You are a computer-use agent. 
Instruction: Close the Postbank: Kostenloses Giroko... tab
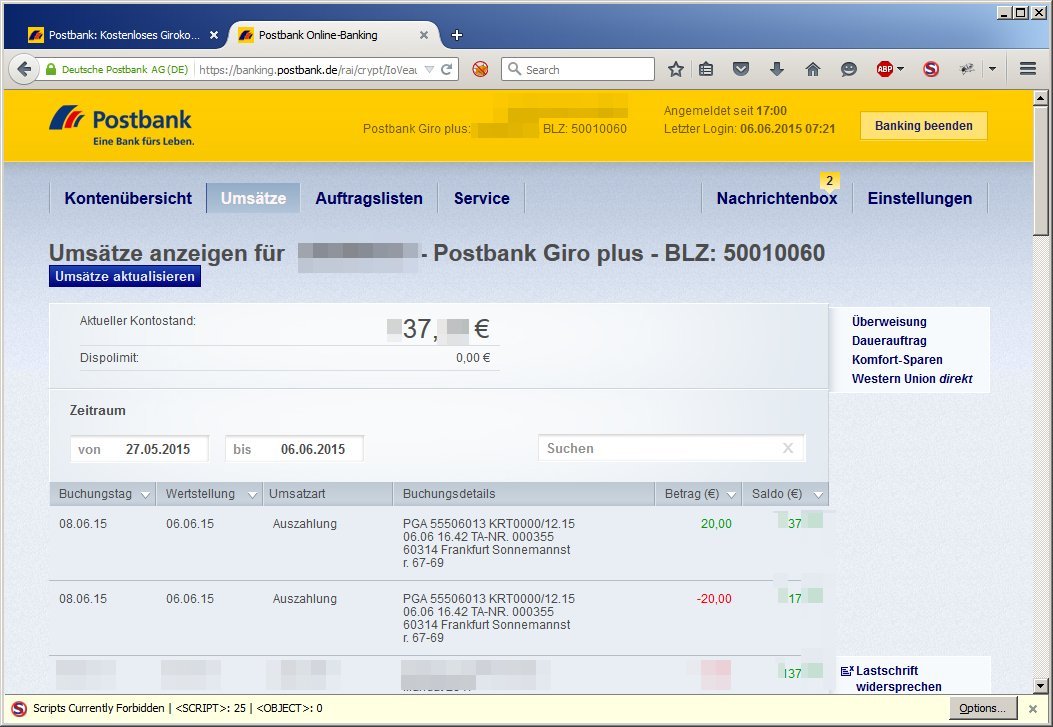pyautogui.click(x=214, y=35)
